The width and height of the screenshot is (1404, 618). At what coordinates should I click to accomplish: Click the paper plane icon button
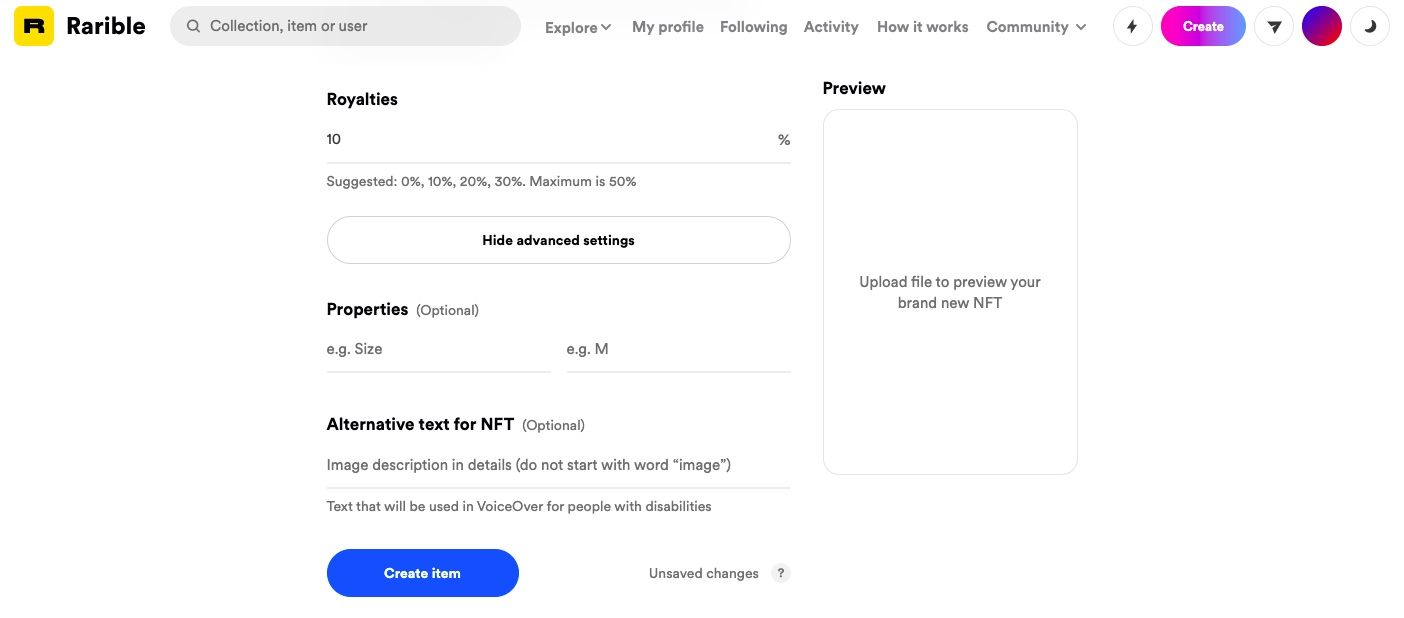coord(1274,27)
